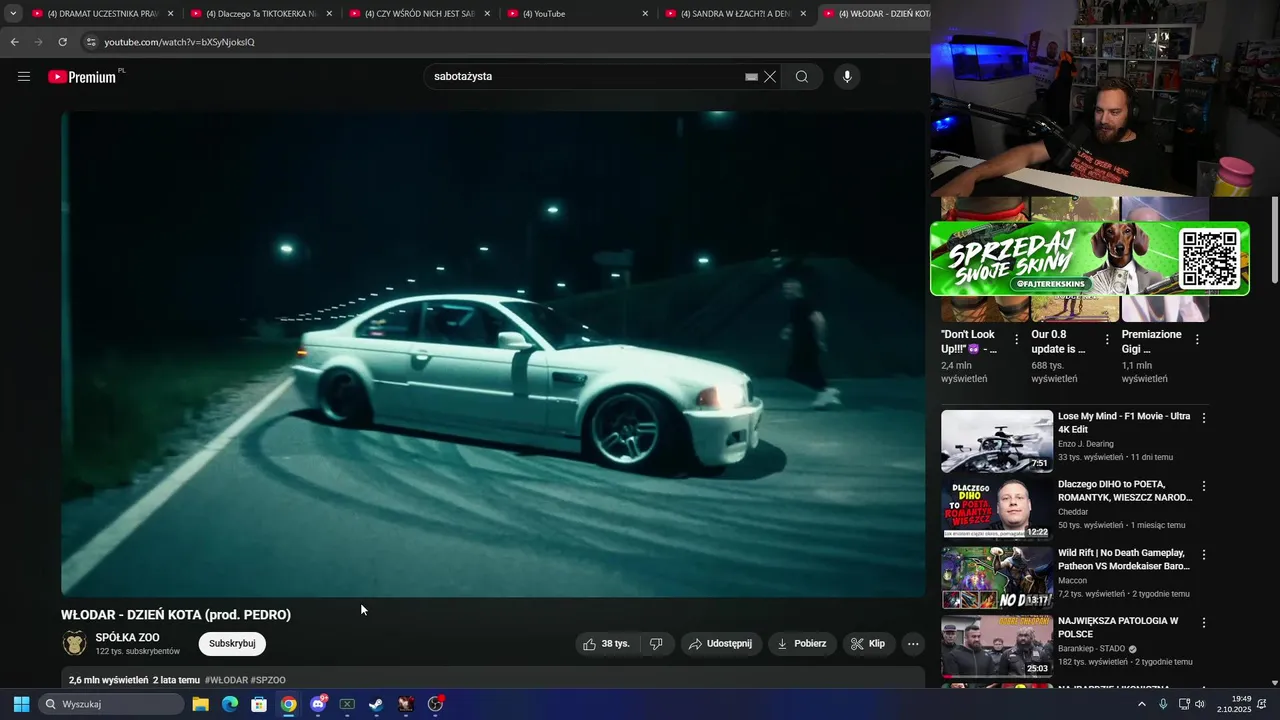Screen dimensions: 1280x720
Task: Go to YouTube Premium home logo
Action: (82, 77)
